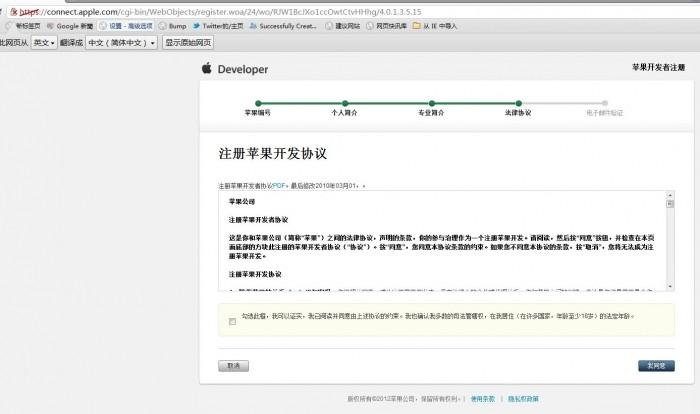Click the 苹果开发者注册 header text

pyautogui.click(x=658, y=67)
